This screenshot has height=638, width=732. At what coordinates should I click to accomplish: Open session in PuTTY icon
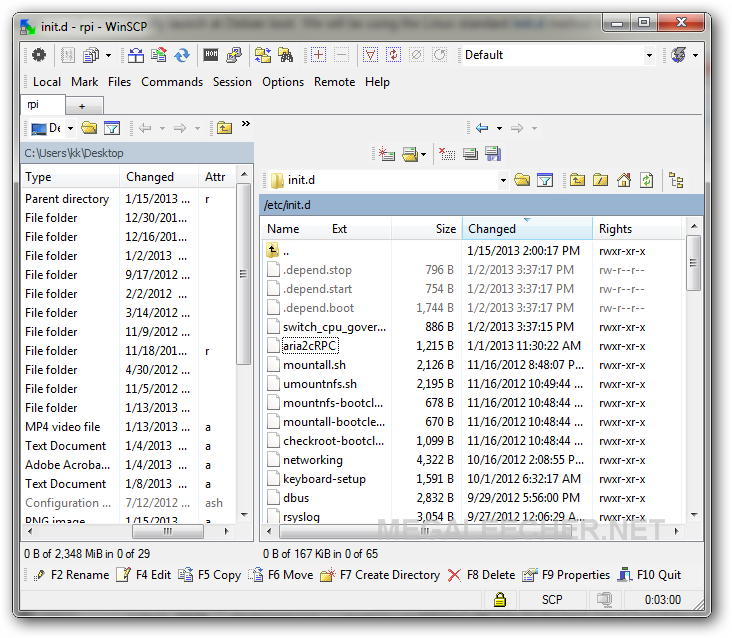234,55
